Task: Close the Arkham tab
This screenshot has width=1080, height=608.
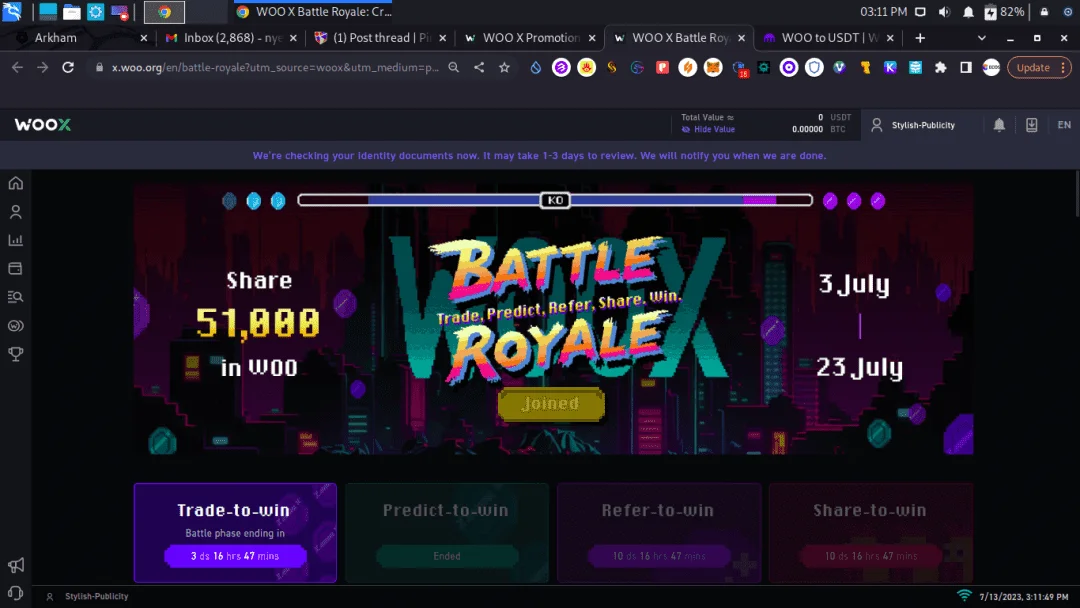Action: tap(143, 38)
